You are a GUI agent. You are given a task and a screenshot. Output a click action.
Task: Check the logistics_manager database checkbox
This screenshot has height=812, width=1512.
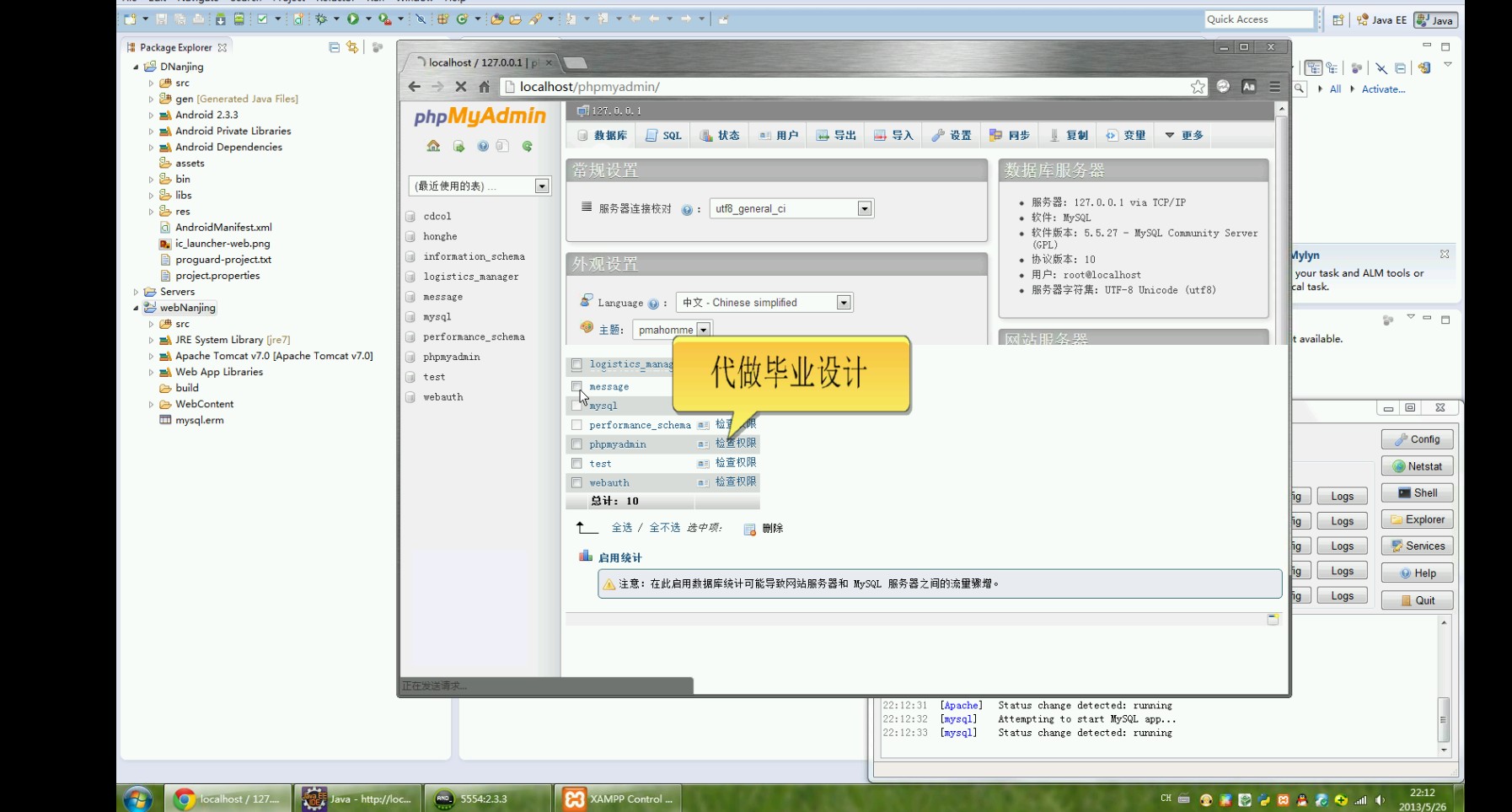[576, 364]
